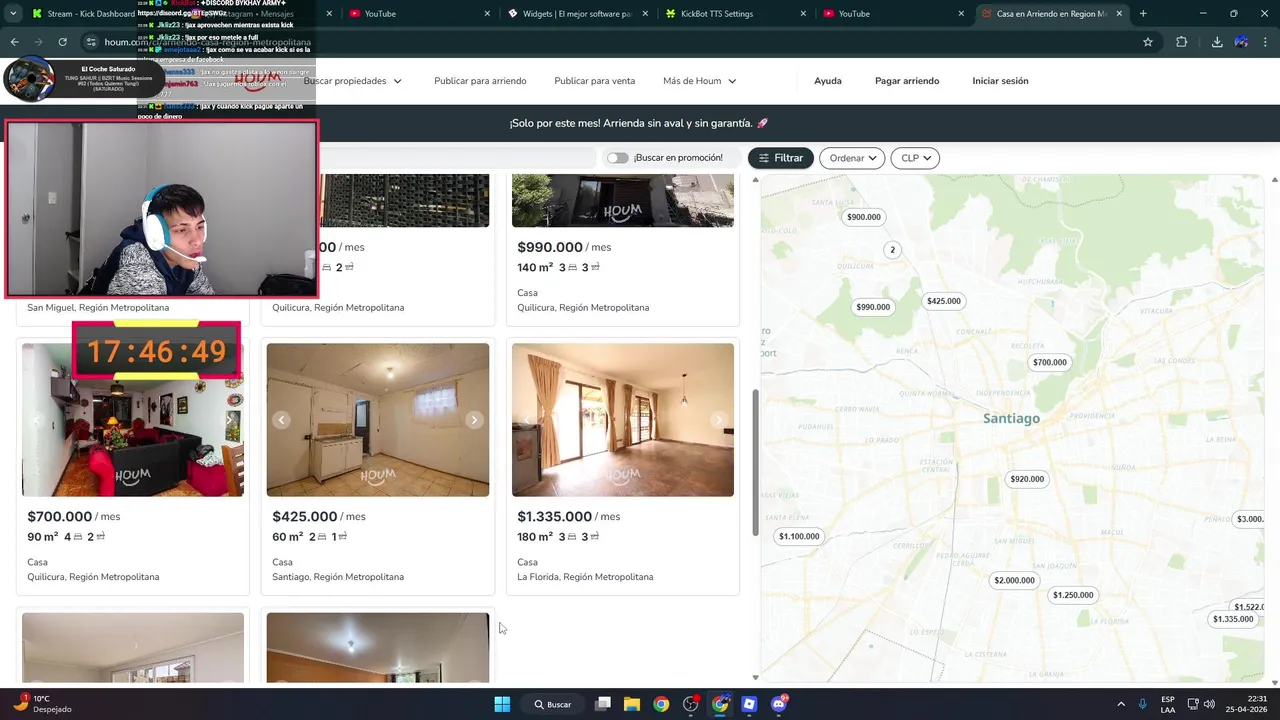This screenshot has width=1280, height=720.
Task: Select the $700.000 map price marker
Action: [1050, 362]
